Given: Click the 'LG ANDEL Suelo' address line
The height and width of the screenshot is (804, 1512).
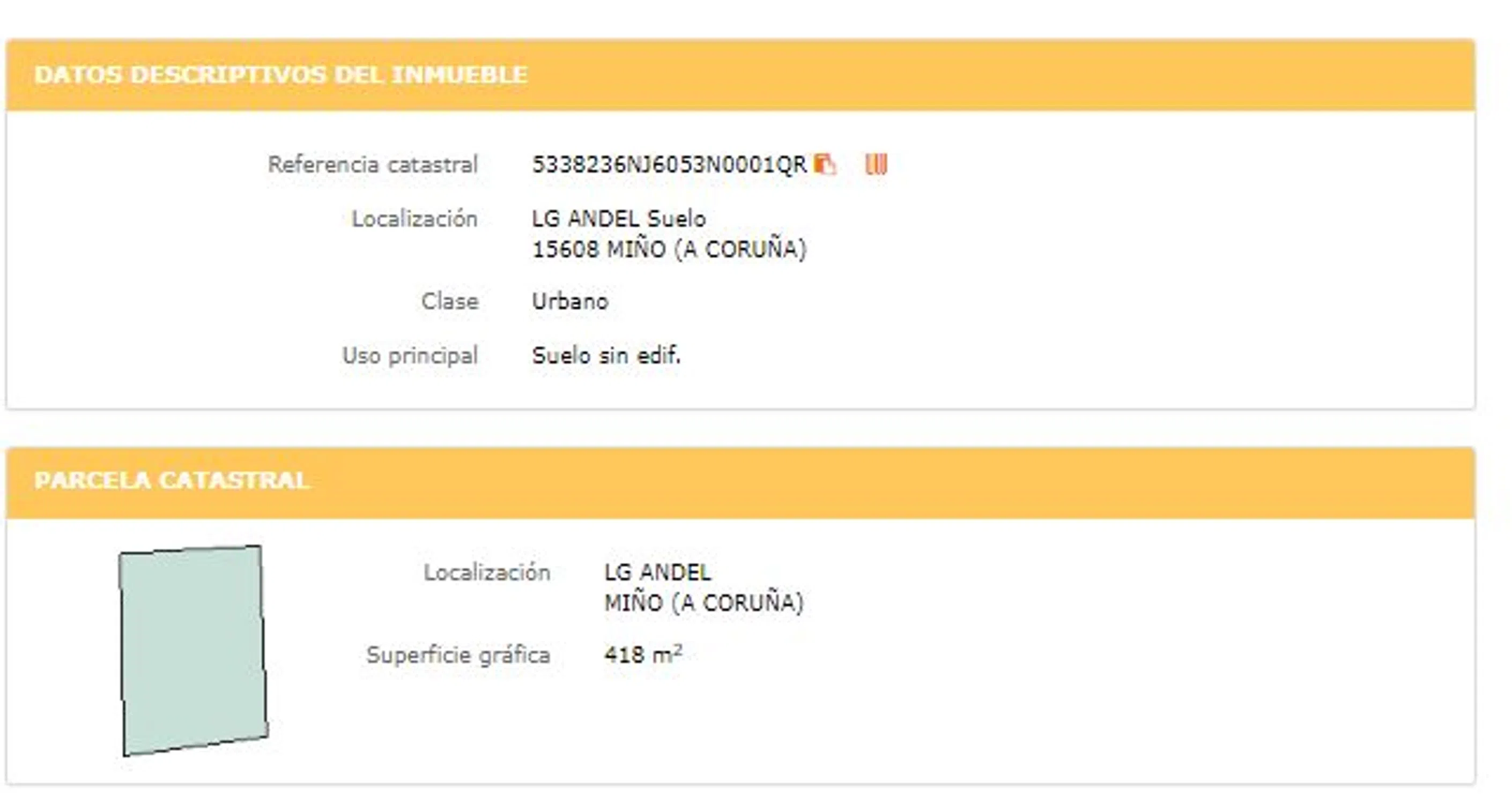Looking at the screenshot, I should [619, 219].
